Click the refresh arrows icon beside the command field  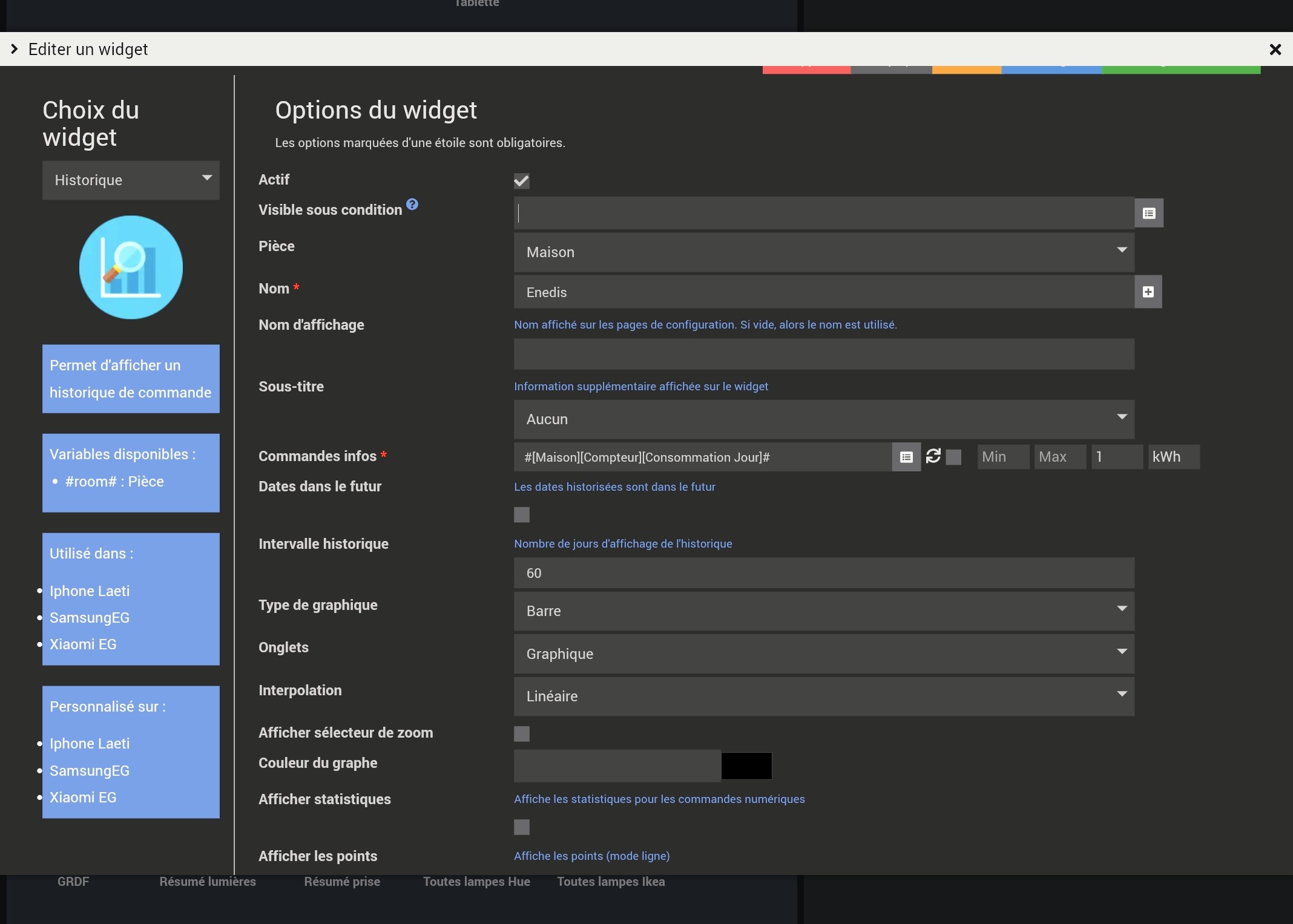pos(933,456)
